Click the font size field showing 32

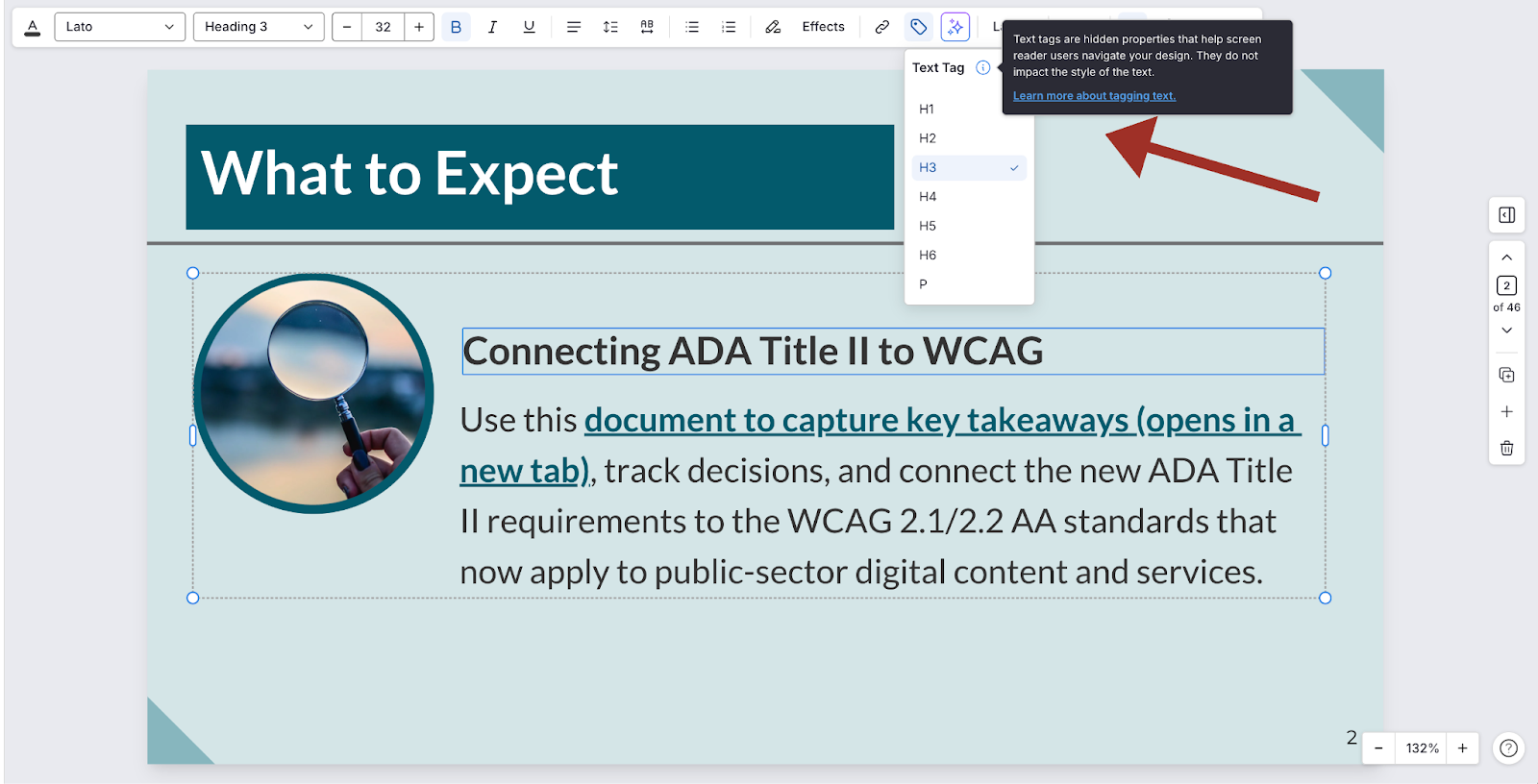(383, 27)
